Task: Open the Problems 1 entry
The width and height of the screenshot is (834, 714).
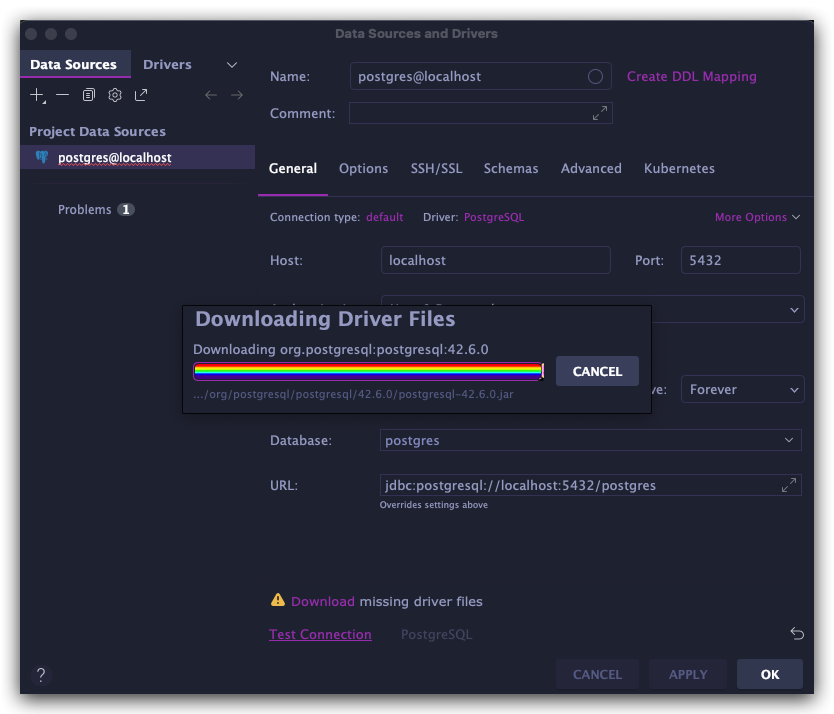Action: pyautogui.click(x=96, y=210)
